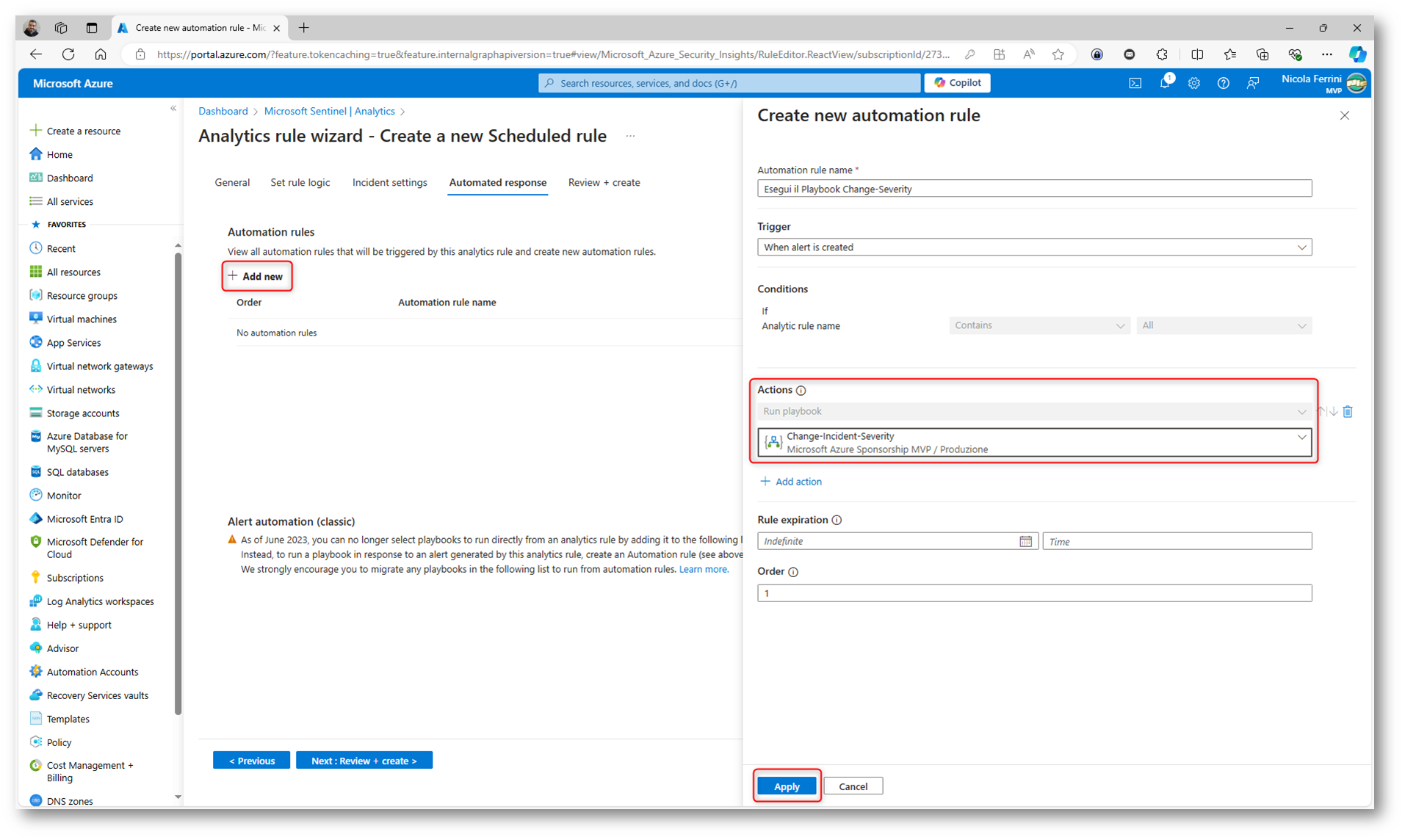Open Virtual machines from sidebar
This screenshot has width=1405, height=840.
pyautogui.click(x=82, y=319)
